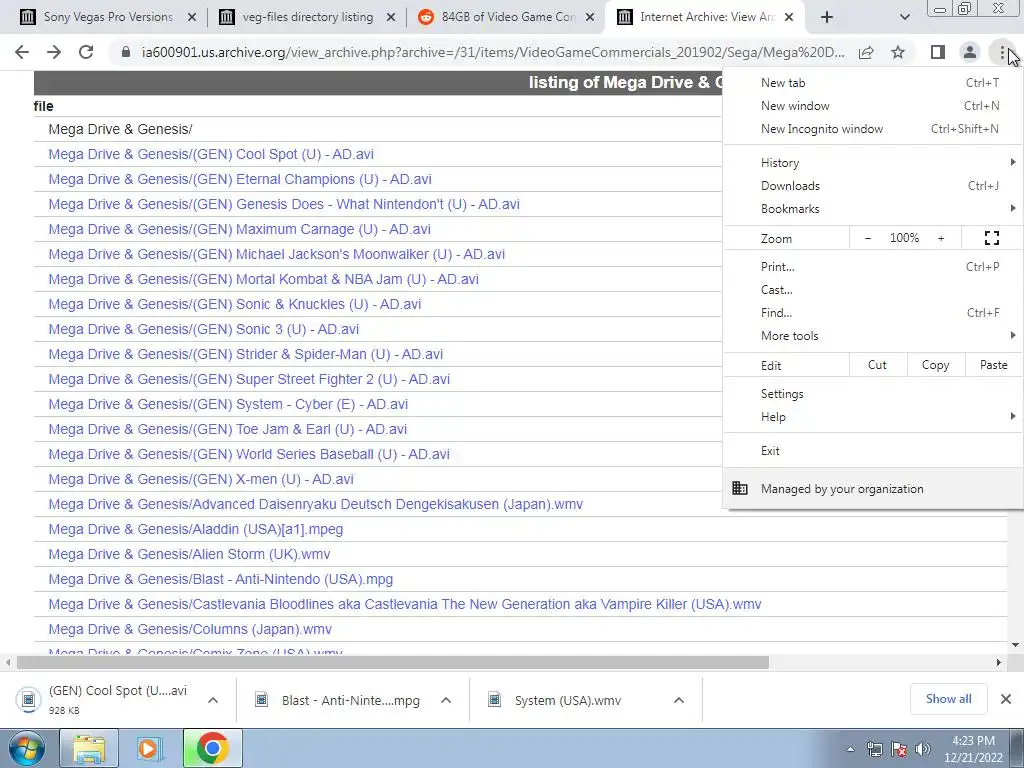Open the side panel icon

click(x=938, y=52)
